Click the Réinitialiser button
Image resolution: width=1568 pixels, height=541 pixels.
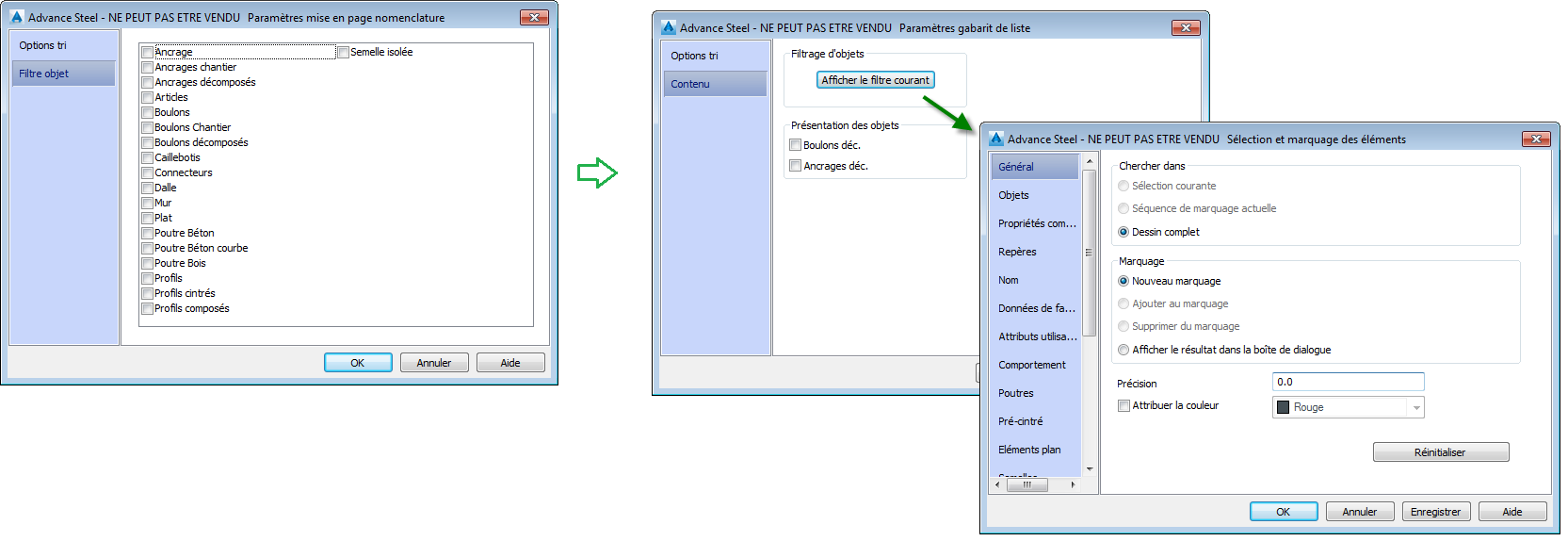[x=1441, y=452]
